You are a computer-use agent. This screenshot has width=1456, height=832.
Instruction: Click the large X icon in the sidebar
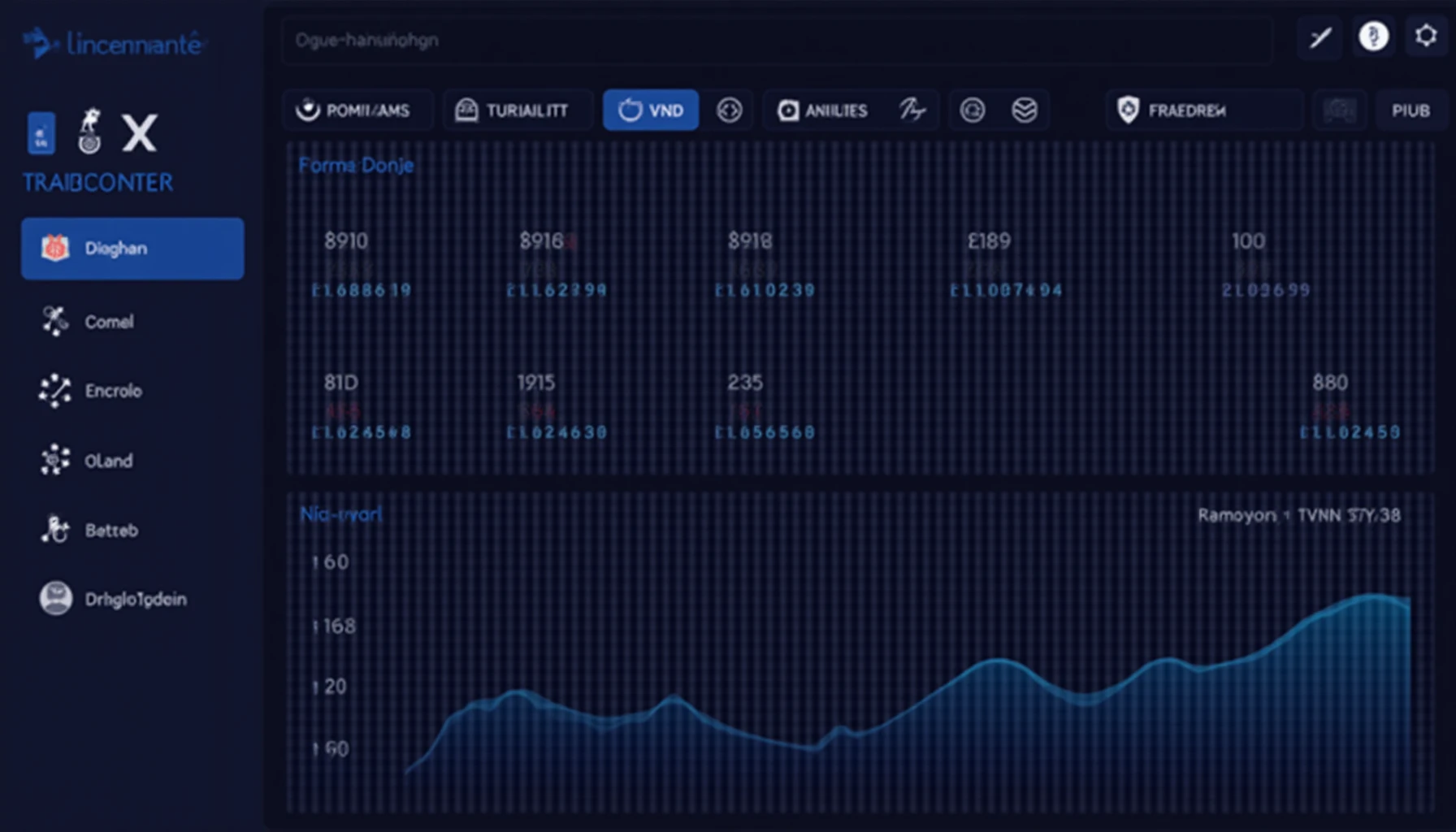139,132
